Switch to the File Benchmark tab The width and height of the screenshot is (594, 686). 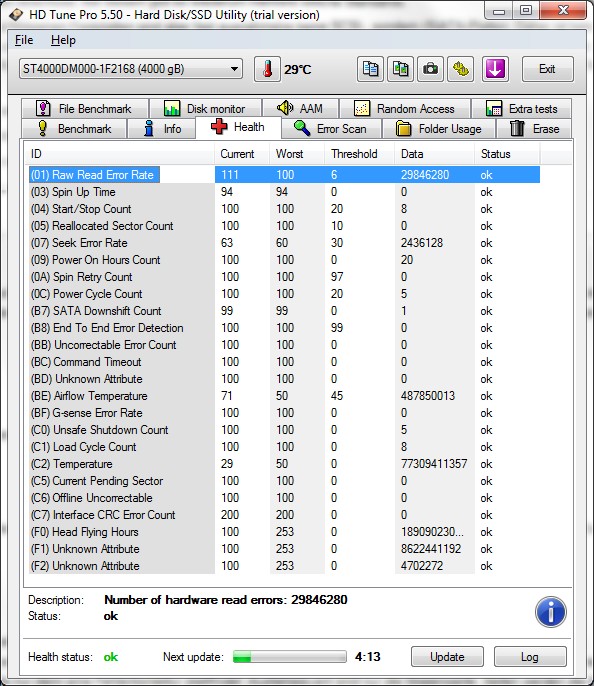click(85, 108)
